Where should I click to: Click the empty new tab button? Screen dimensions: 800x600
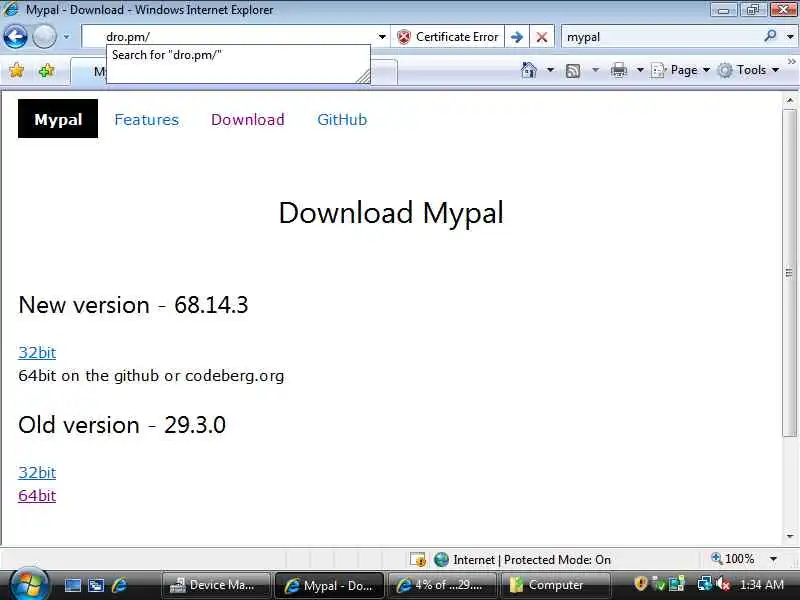tap(384, 72)
